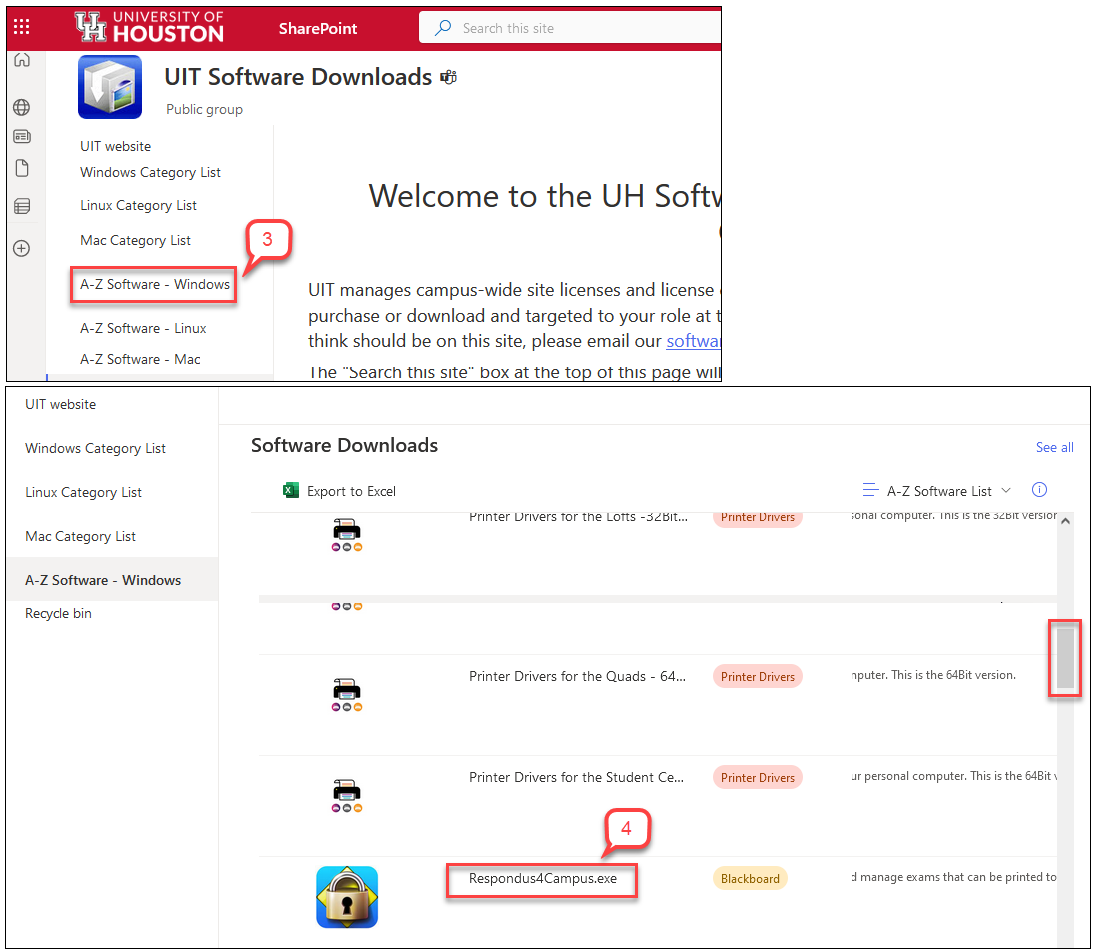Click the Printer Drivers tag on Lofts row
Viewport: 1095px width, 952px height.
click(x=758, y=518)
